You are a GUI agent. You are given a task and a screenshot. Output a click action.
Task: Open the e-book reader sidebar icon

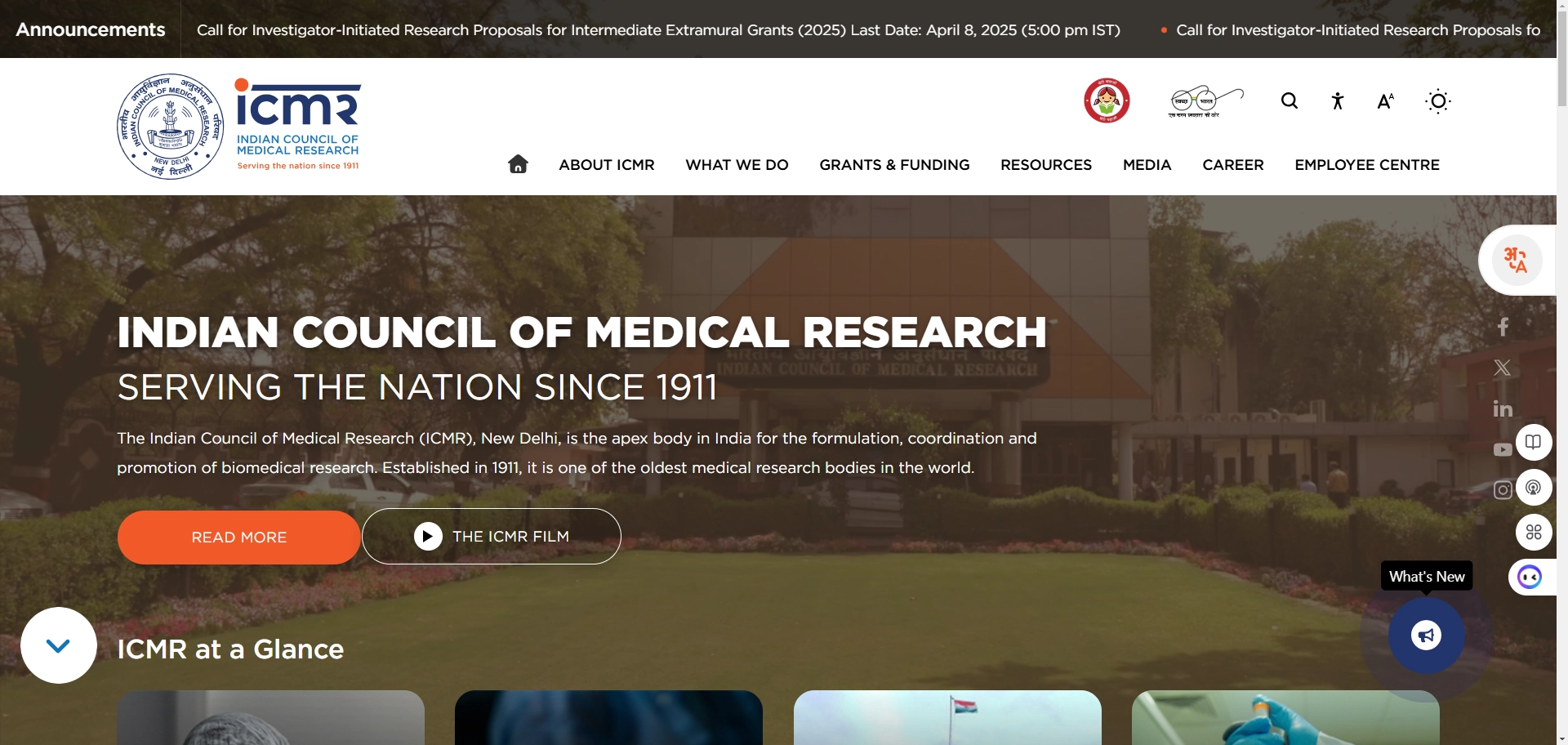coord(1533,442)
